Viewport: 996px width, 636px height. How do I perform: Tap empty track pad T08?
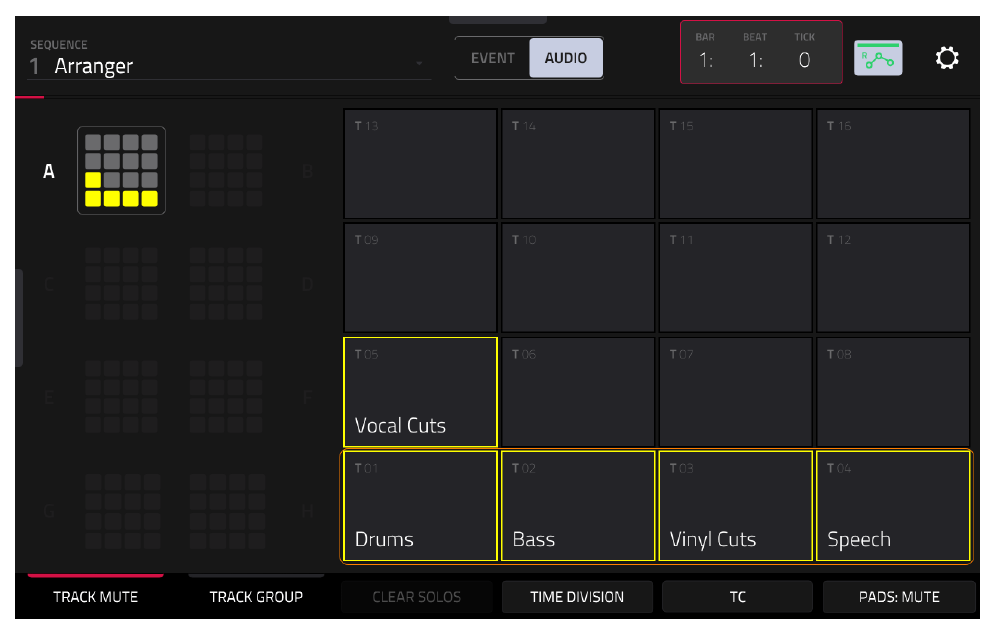[893, 392]
